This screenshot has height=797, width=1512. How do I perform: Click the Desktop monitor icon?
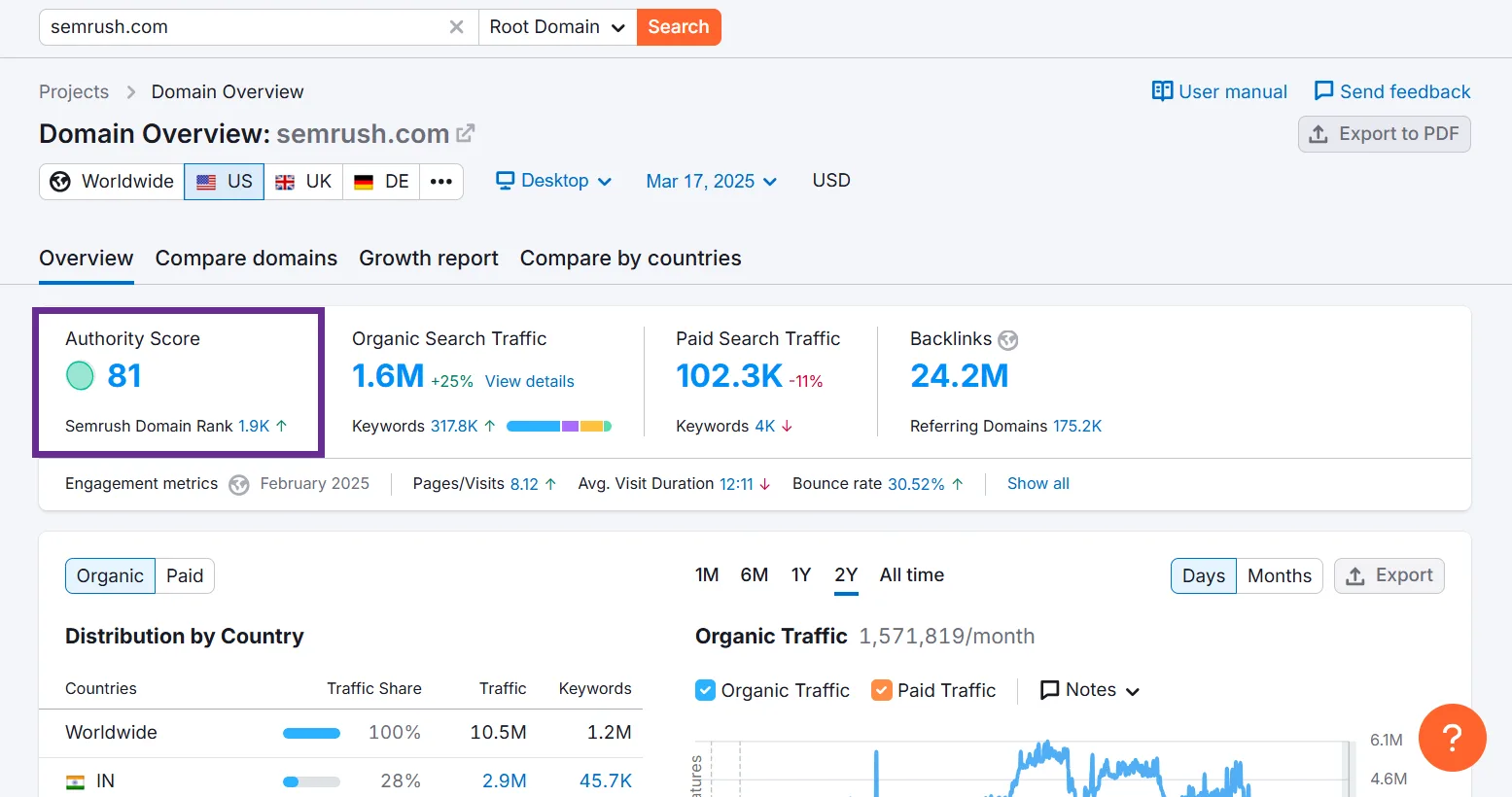[x=505, y=181]
